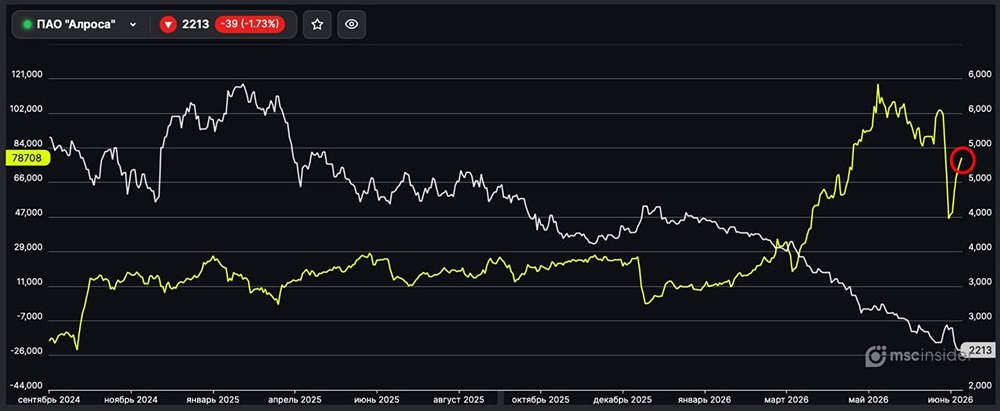Add ticker to favorites with star icon
The height and width of the screenshot is (411, 1000).
click(x=317, y=24)
